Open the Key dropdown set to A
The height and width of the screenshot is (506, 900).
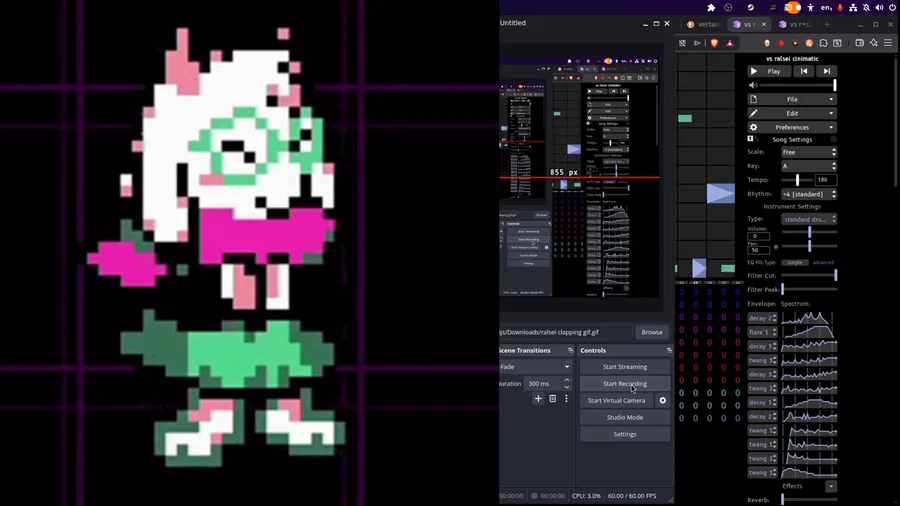(809, 166)
